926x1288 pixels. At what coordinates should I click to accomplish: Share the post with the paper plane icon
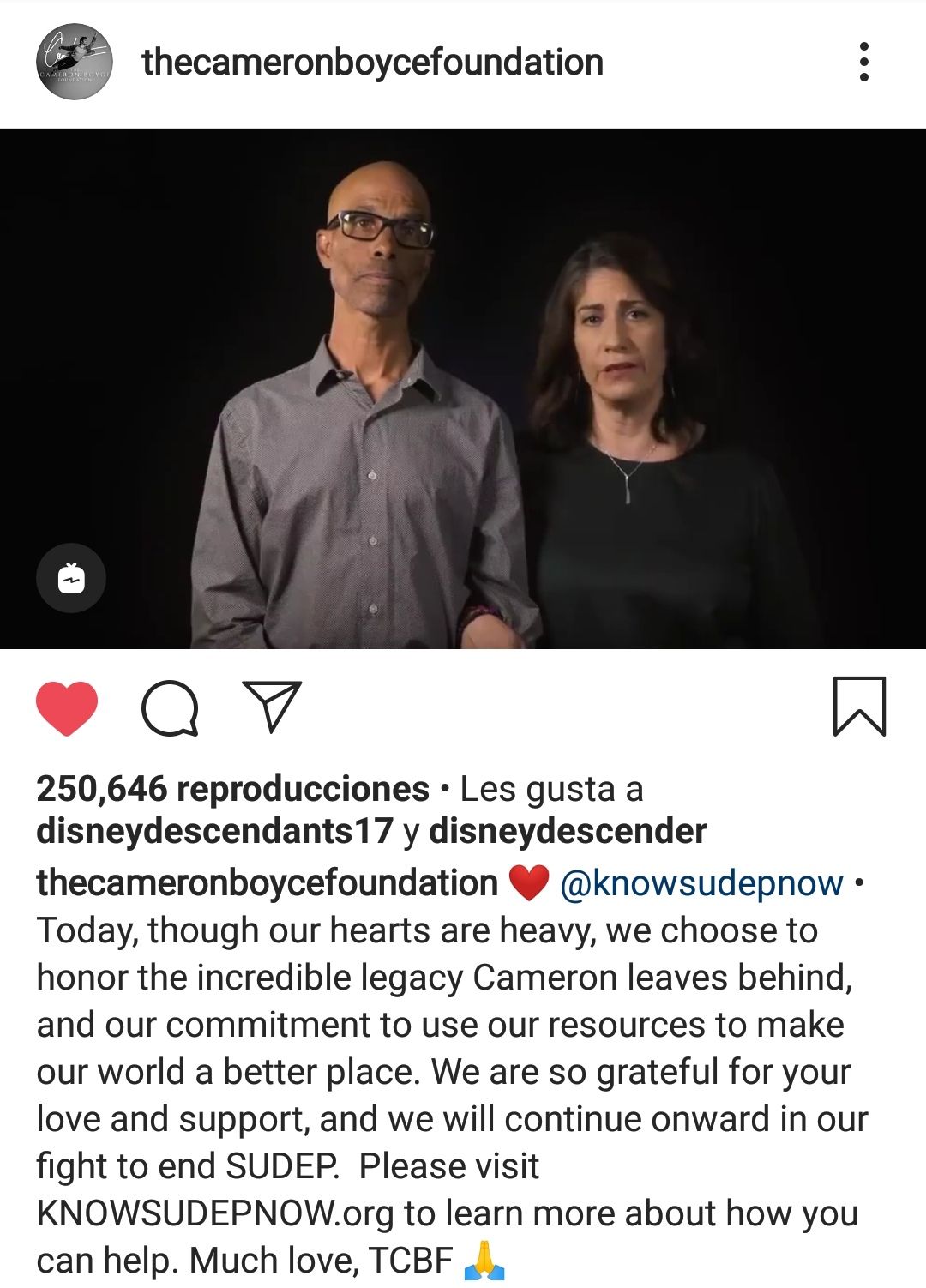click(272, 706)
